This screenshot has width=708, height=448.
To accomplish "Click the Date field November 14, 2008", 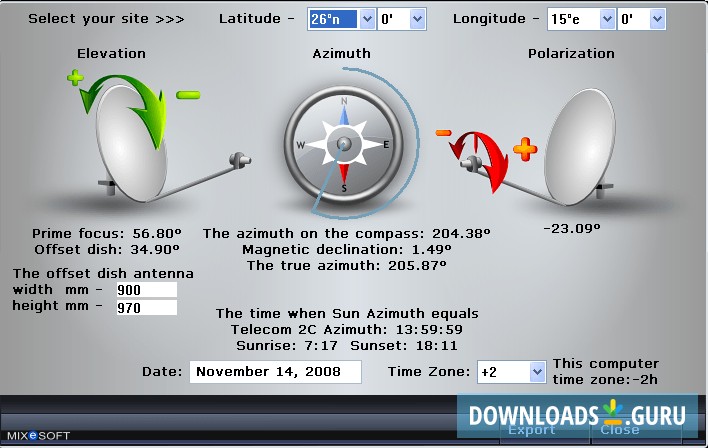I will click(275, 372).
